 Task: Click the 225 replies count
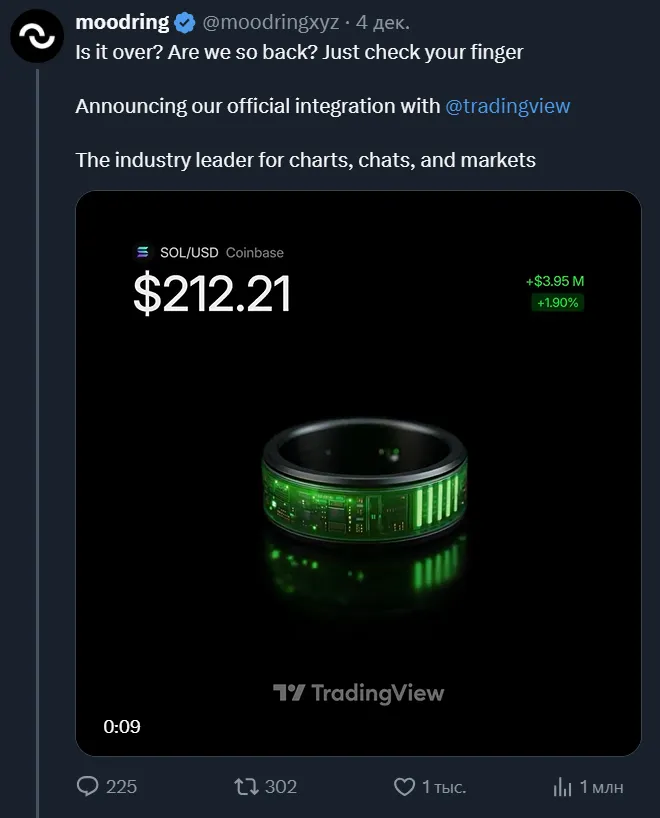click(121, 787)
